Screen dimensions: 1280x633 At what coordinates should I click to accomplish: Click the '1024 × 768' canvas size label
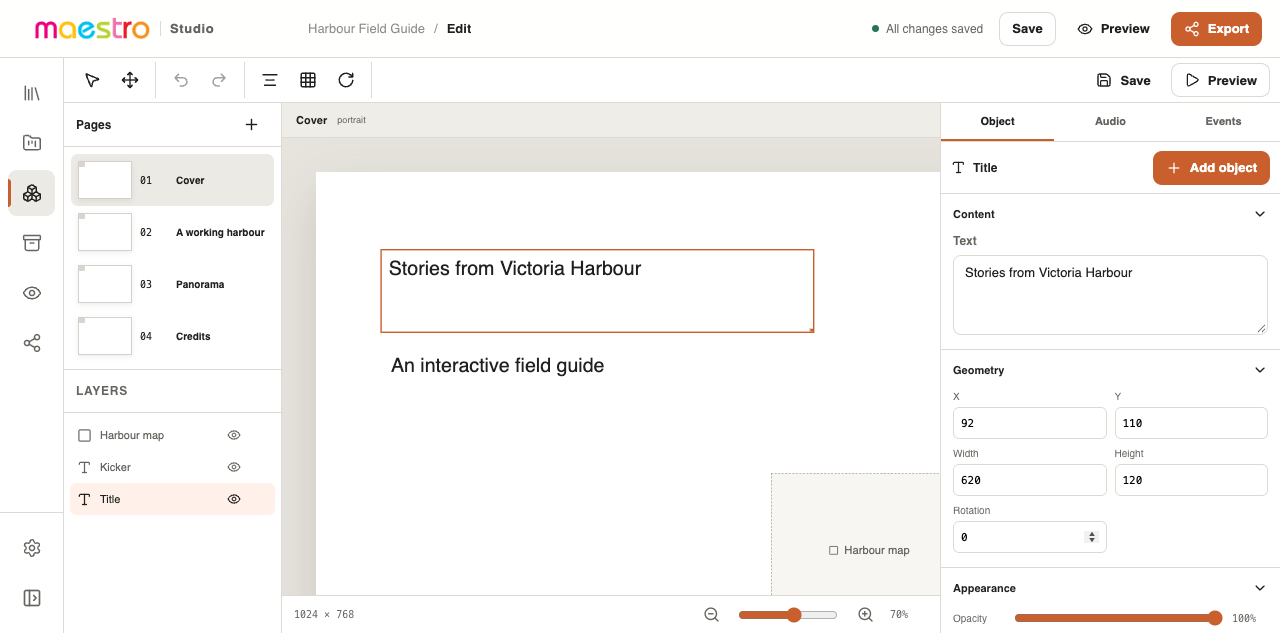point(324,615)
